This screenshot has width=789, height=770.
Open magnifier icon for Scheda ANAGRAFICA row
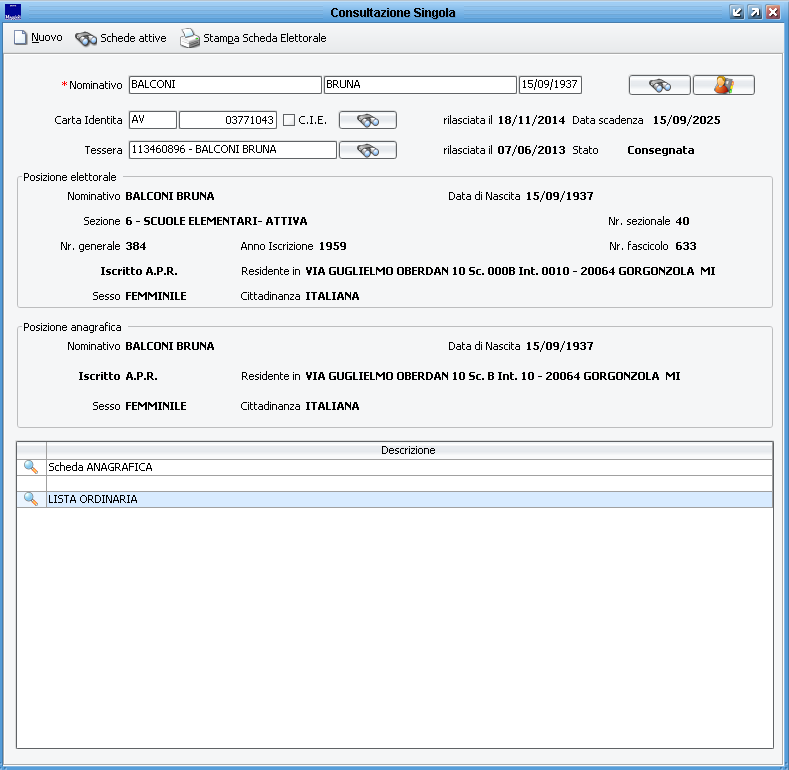pos(31,467)
